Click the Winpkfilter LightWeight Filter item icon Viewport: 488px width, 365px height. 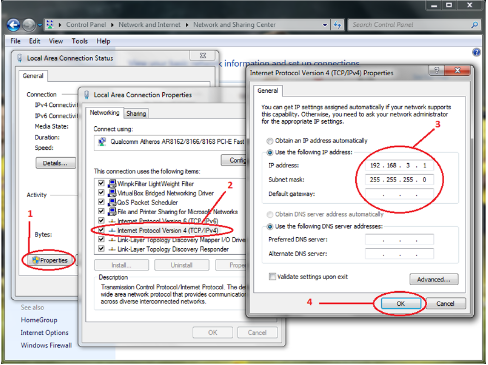pyautogui.click(x=112, y=184)
